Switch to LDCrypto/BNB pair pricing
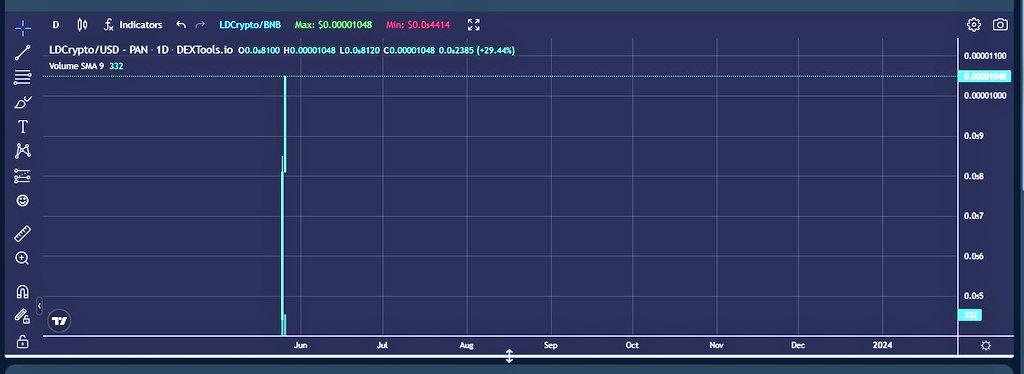 click(250, 25)
